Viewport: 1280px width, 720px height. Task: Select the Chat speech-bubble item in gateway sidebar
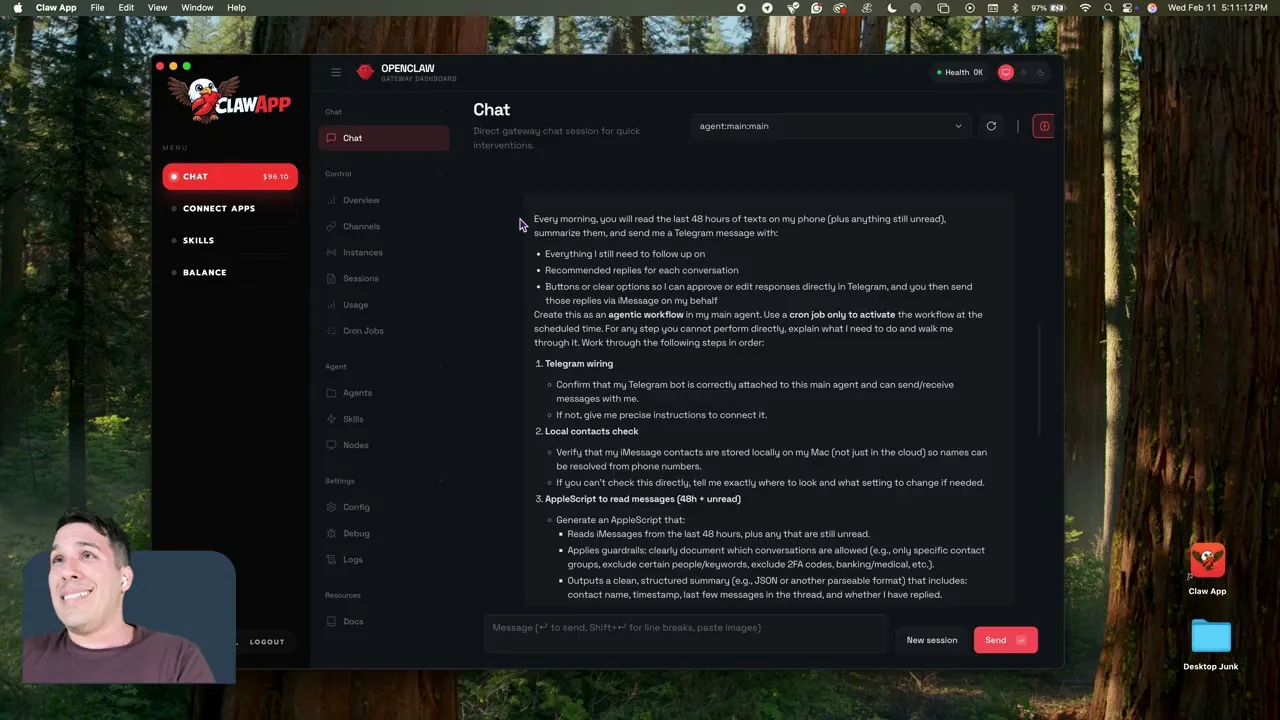click(384, 138)
